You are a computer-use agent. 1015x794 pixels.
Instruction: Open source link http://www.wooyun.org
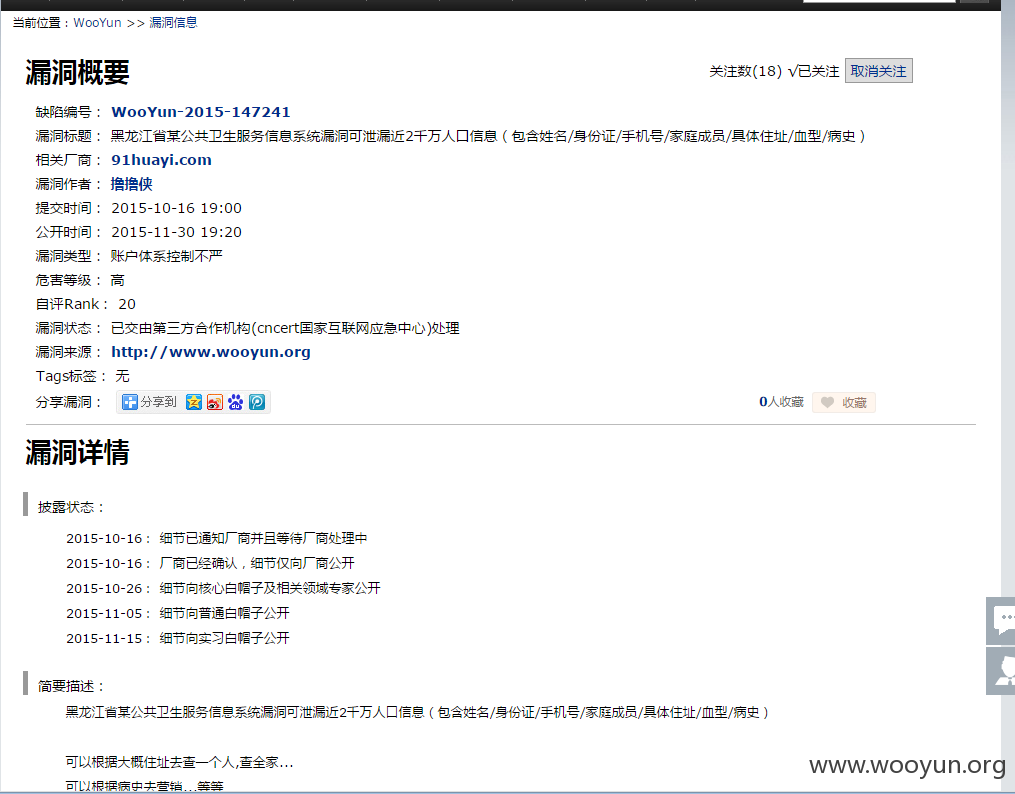click(211, 352)
